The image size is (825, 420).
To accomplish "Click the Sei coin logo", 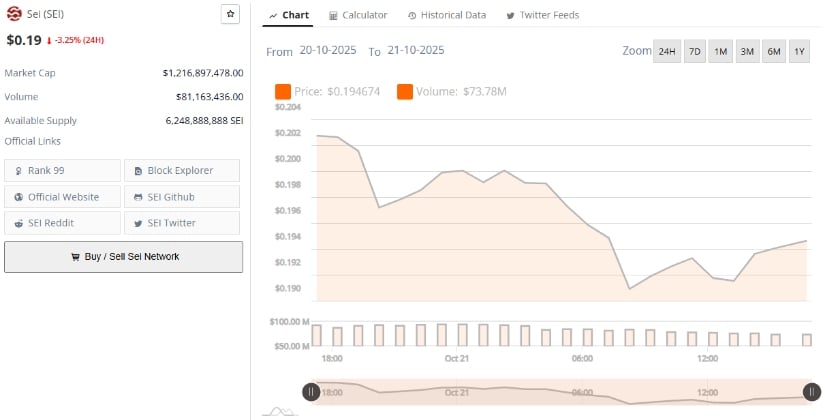I will point(14,15).
